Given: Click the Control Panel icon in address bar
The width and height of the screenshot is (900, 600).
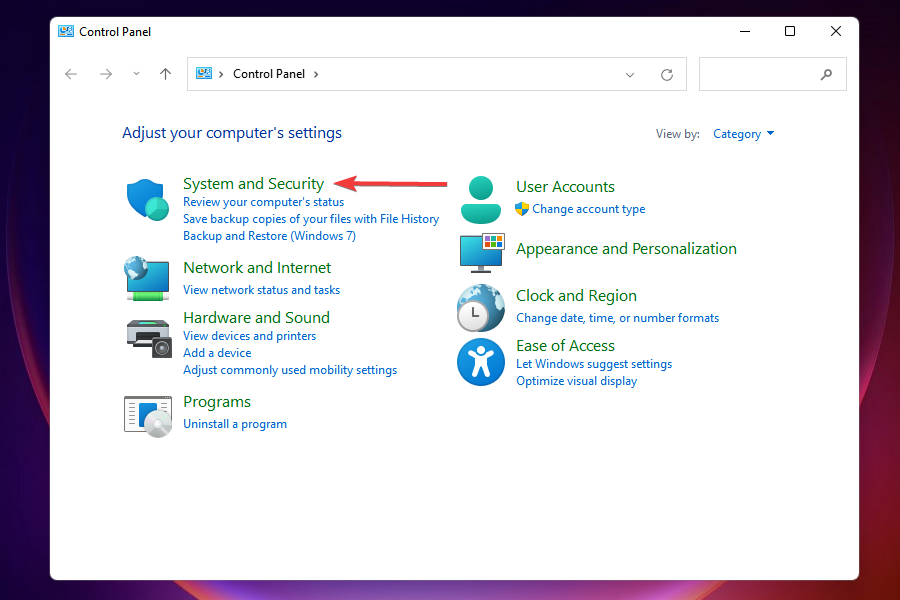Looking at the screenshot, I should coord(204,73).
